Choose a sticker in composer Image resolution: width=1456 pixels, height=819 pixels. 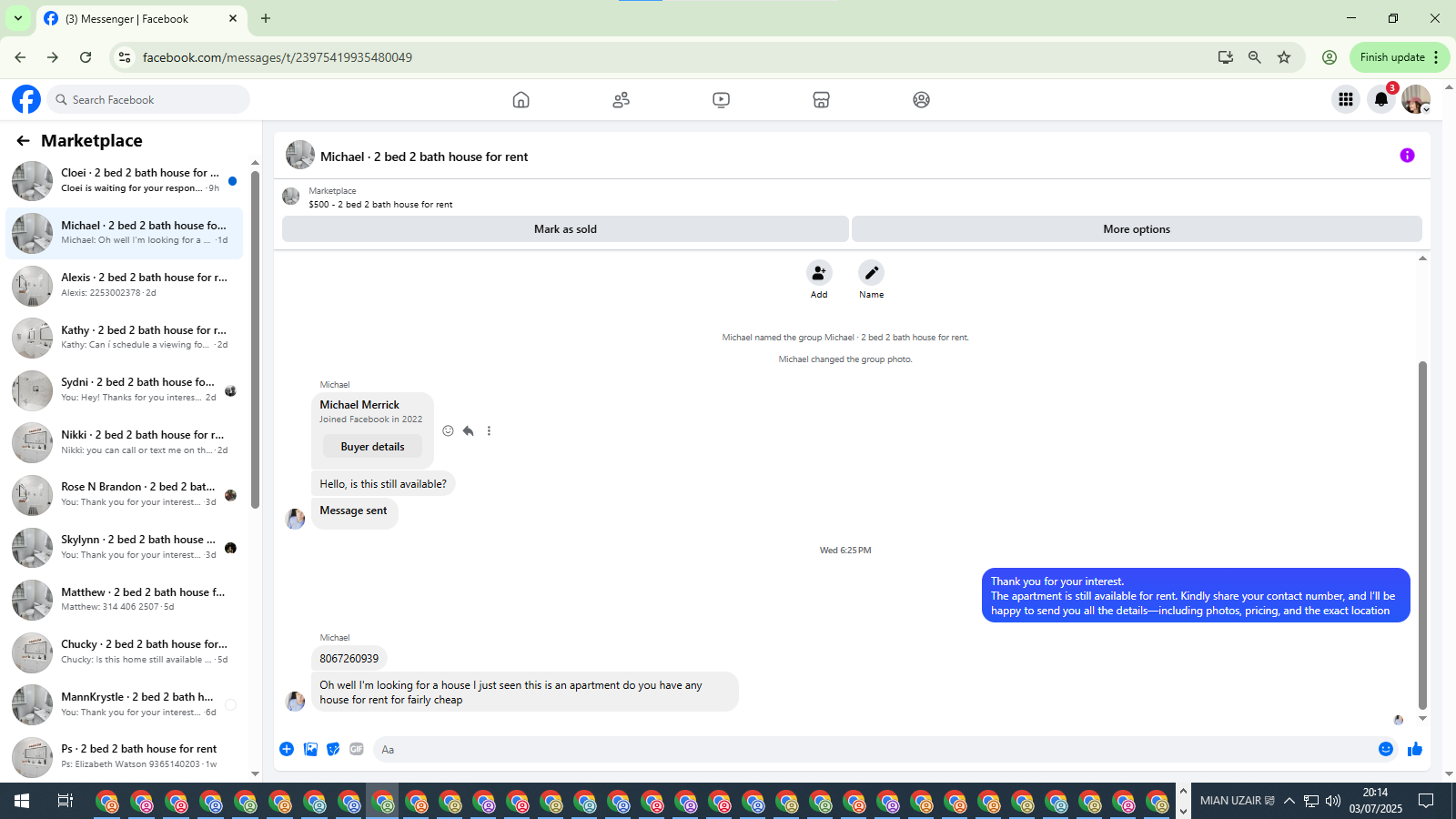pos(333,749)
